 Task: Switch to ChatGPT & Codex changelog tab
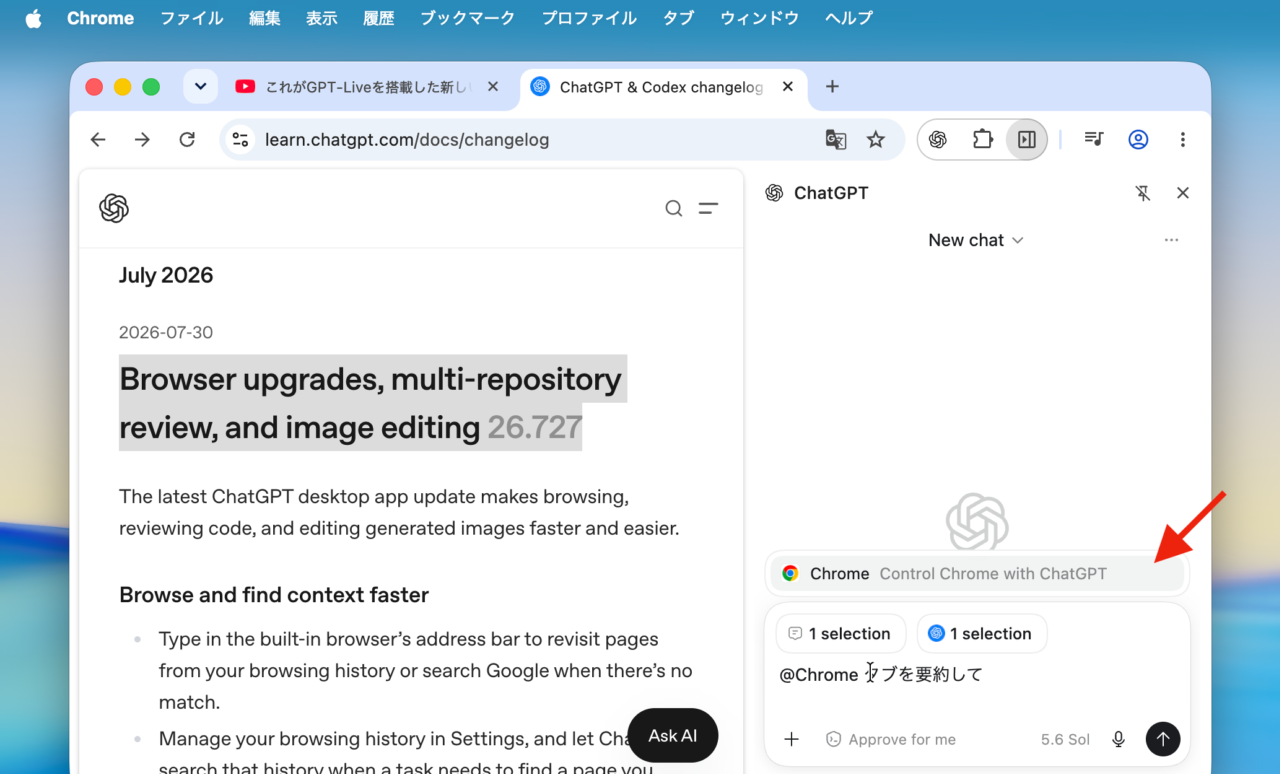pyautogui.click(x=662, y=87)
